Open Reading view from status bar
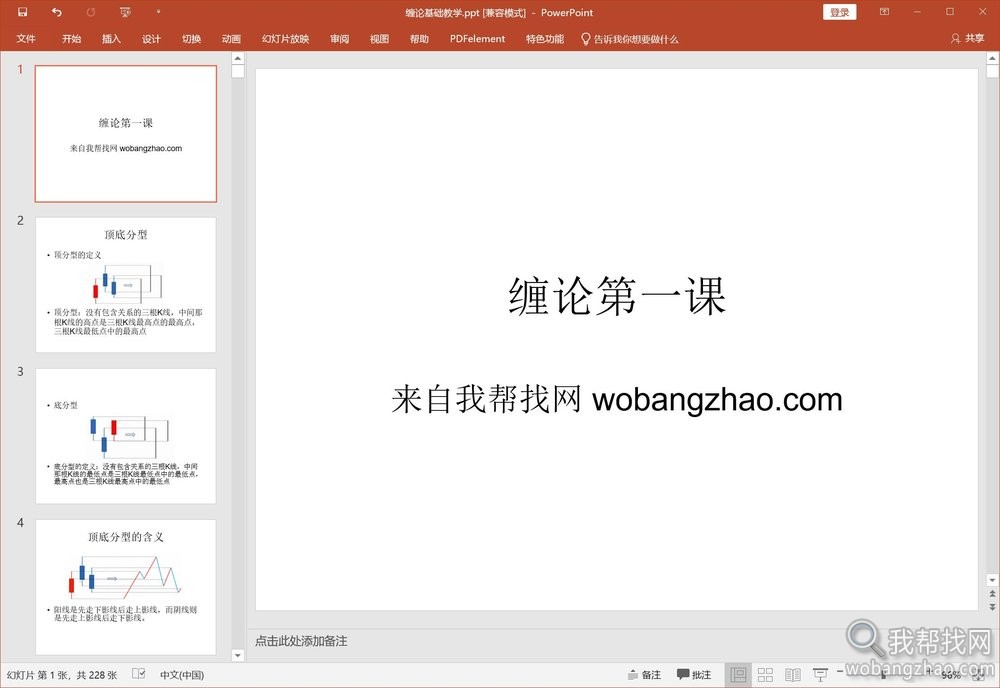 coord(791,675)
